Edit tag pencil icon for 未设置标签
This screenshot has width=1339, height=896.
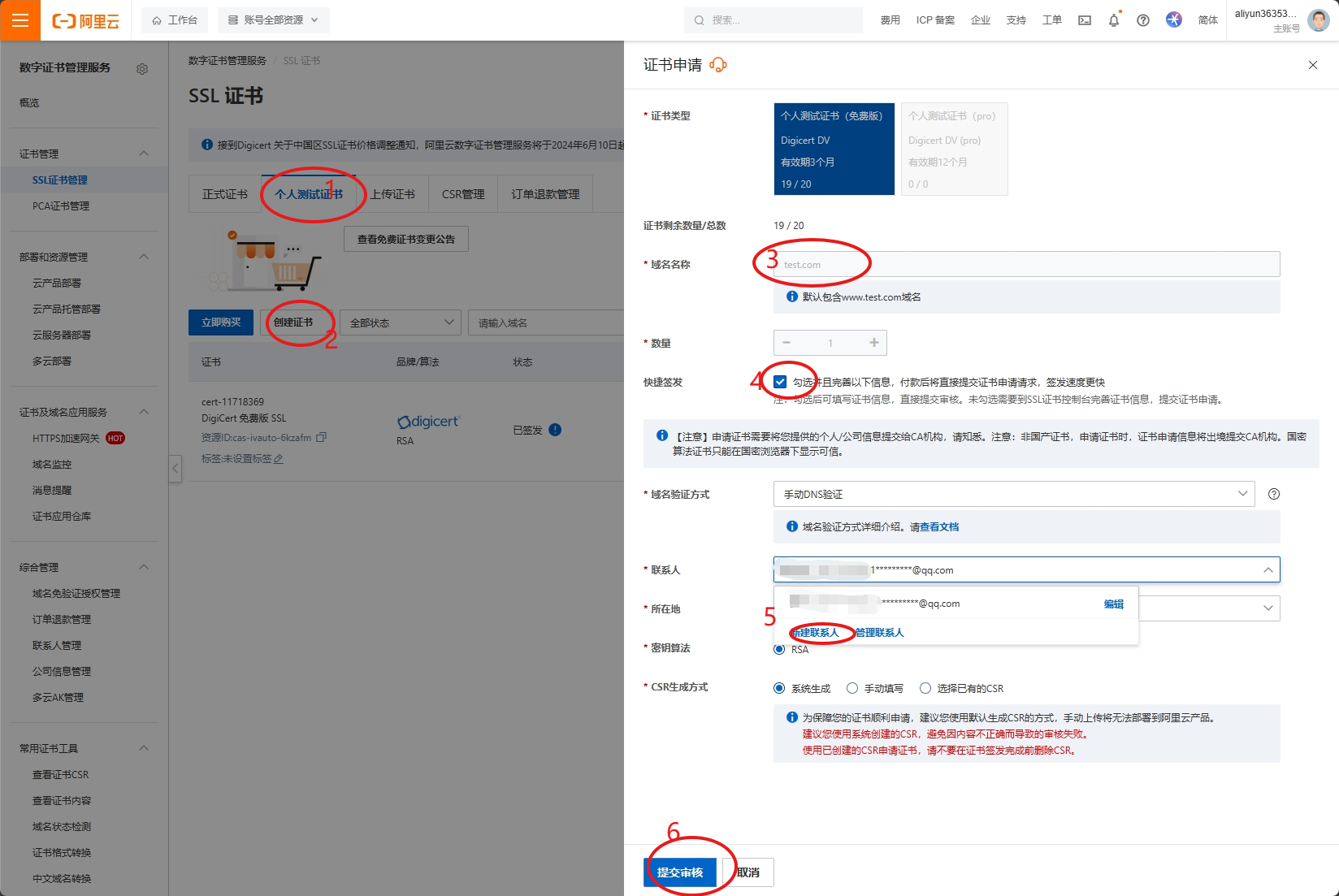pos(279,459)
